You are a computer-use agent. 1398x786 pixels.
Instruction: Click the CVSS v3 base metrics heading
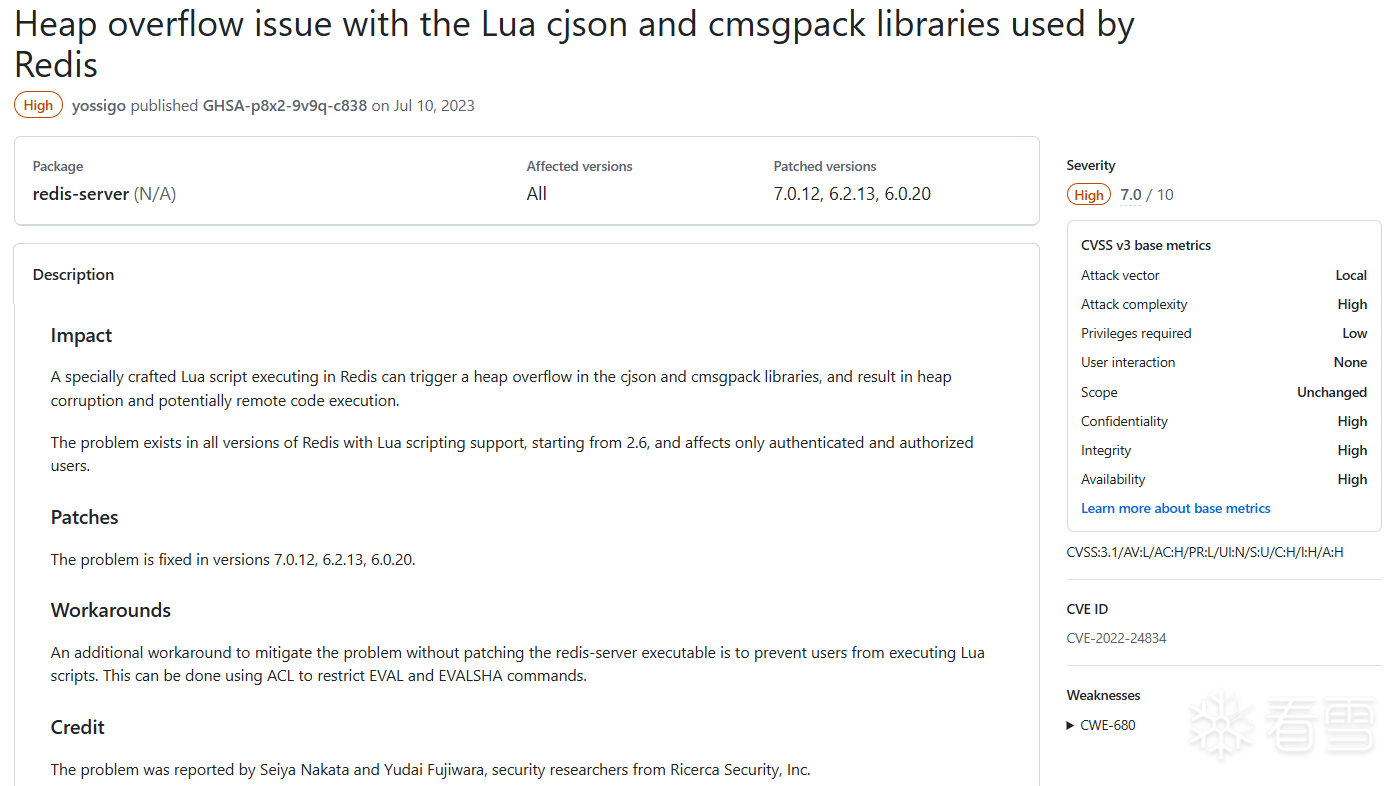[x=1146, y=245]
